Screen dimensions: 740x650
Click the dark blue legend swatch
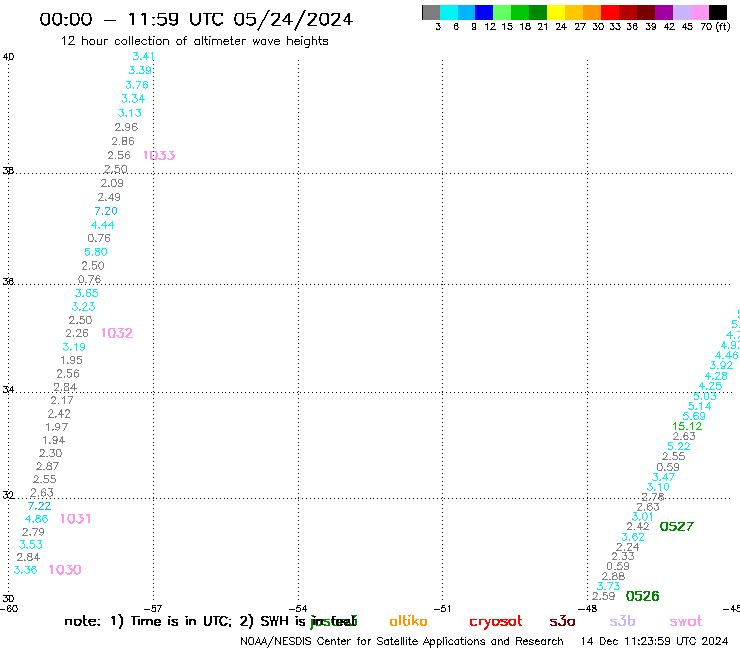point(484,12)
